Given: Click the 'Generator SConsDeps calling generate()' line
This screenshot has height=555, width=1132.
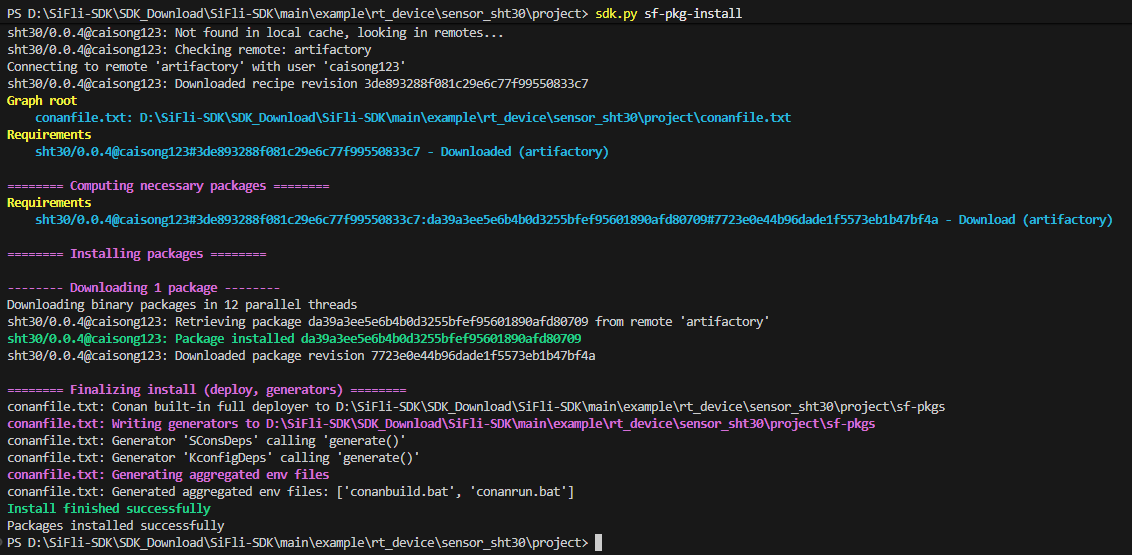Looking at the screenshot, I should coord(213,441).
